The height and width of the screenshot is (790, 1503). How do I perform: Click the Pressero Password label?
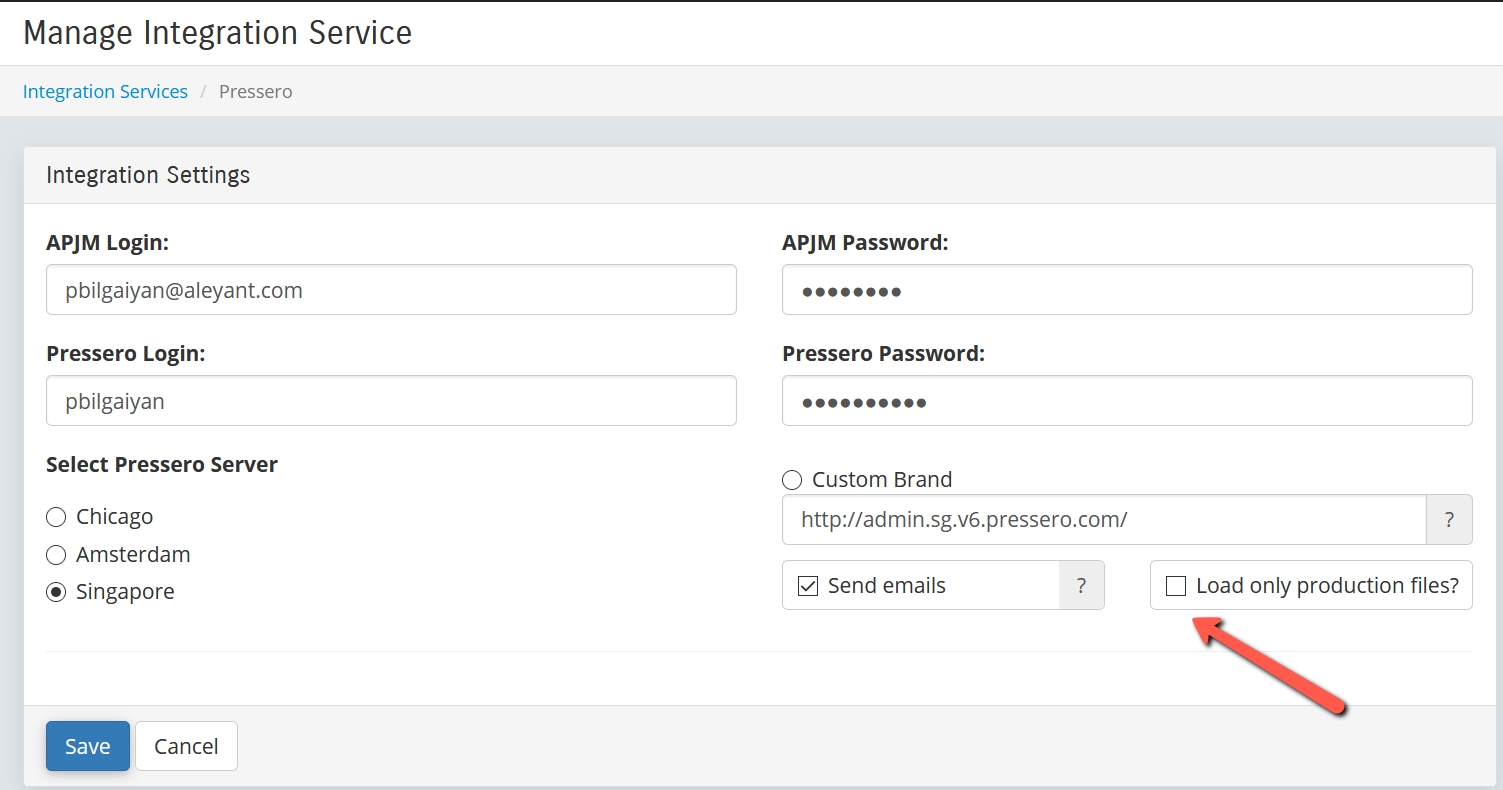pos(884,354)
